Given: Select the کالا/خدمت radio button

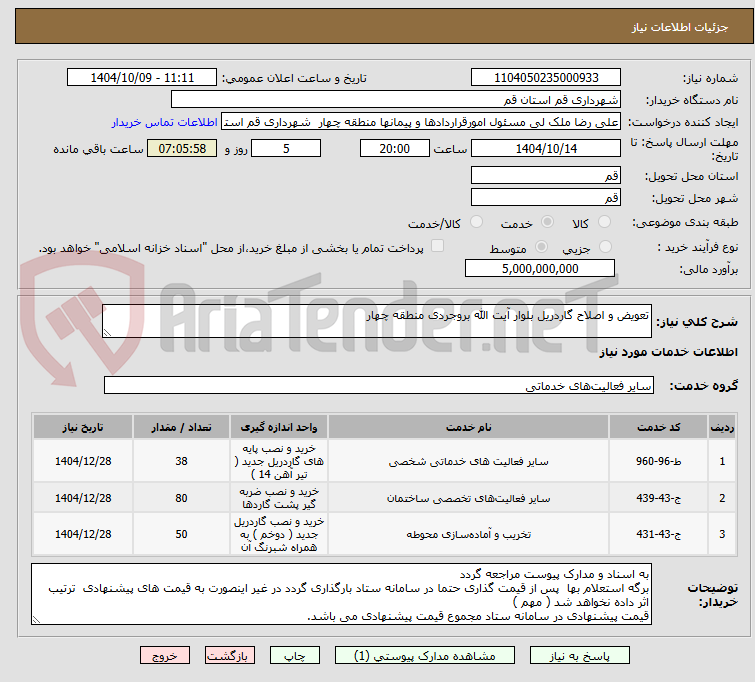Looking at the screenshot, I should (476, 222).
